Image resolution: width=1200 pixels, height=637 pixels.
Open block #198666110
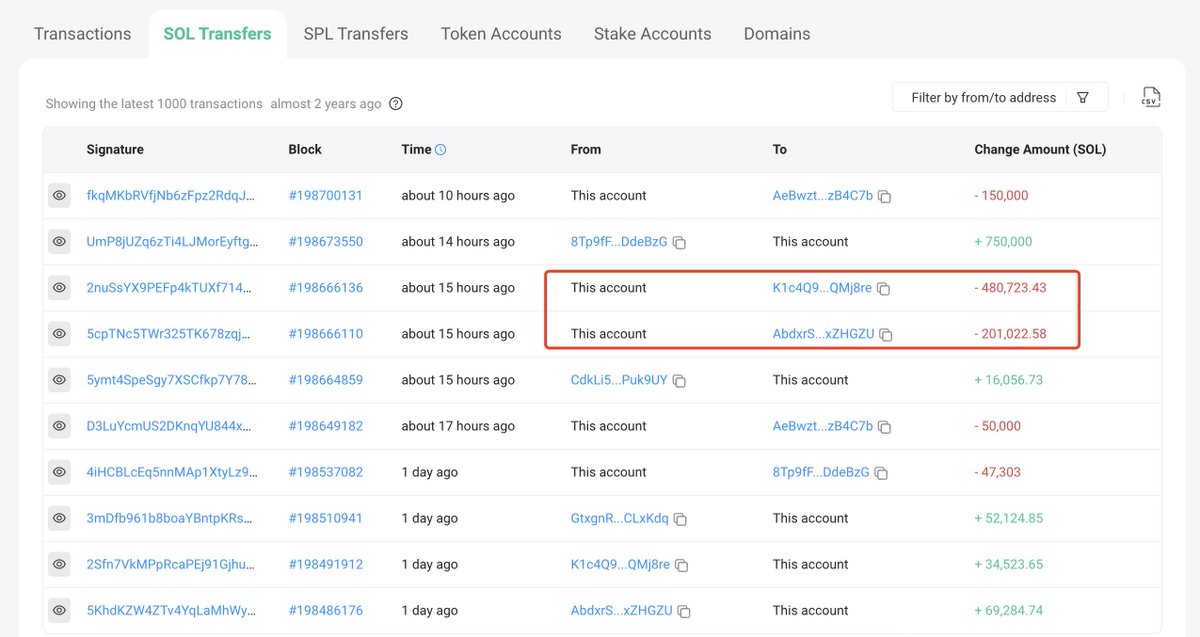(x=325, y=334)
